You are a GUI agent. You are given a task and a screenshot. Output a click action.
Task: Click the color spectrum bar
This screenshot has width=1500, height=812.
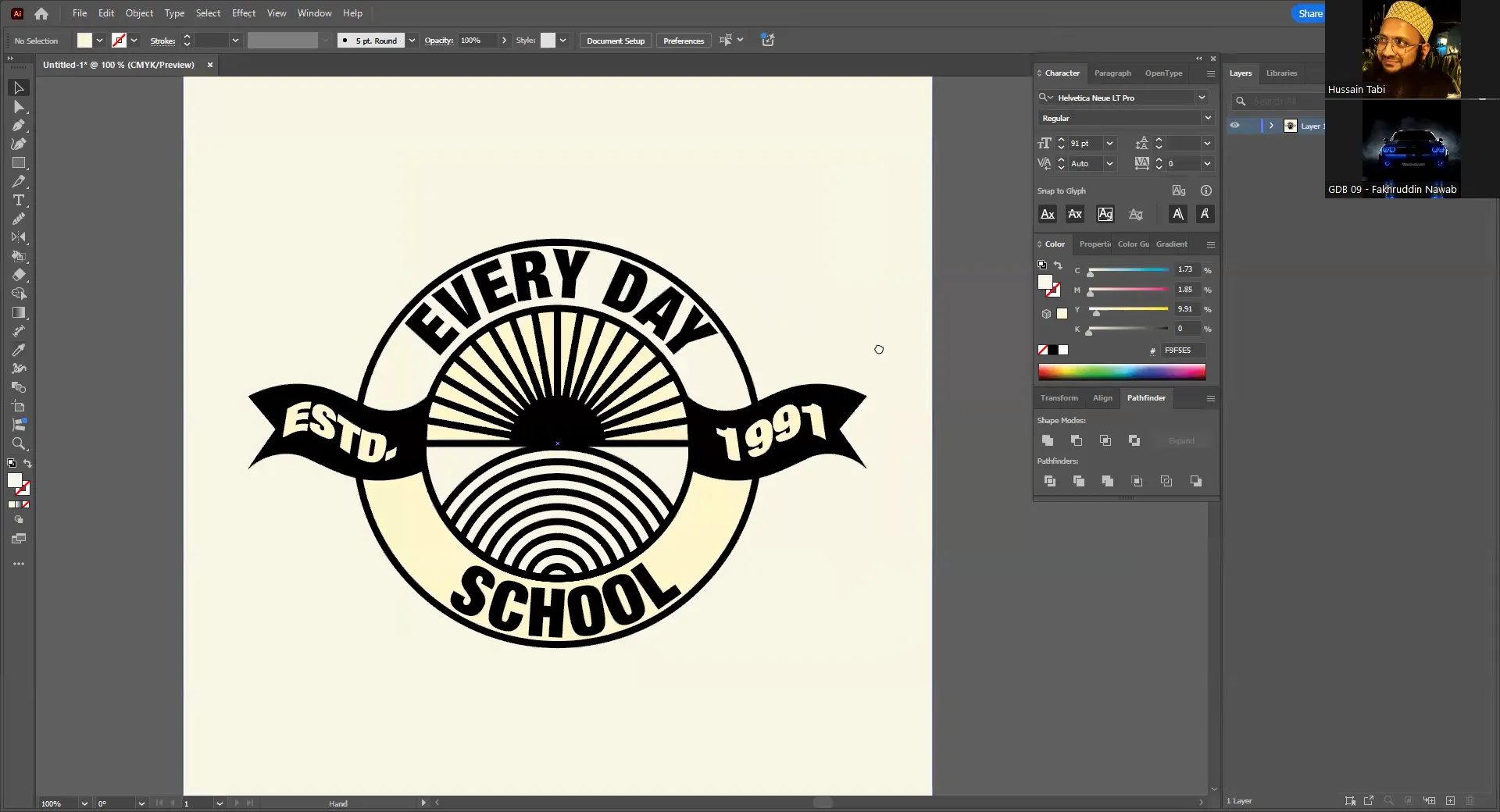pos(1121,372)
